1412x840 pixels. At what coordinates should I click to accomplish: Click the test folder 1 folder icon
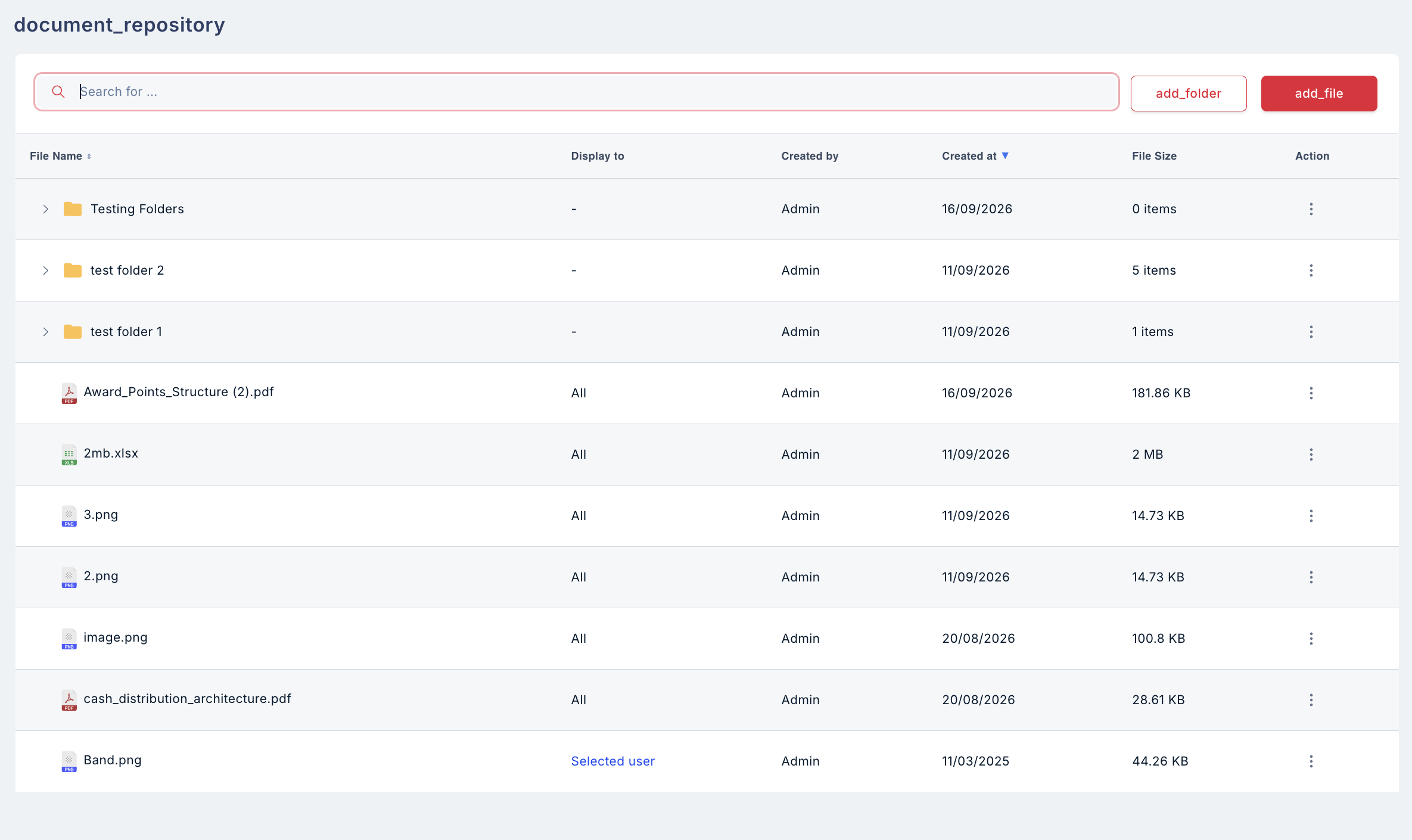pos(73,332)
